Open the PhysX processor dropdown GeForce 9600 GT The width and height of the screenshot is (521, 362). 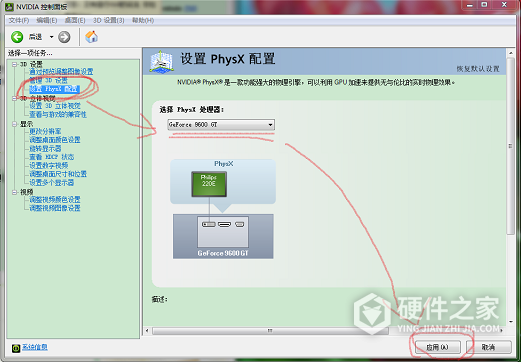coord(221,125)
